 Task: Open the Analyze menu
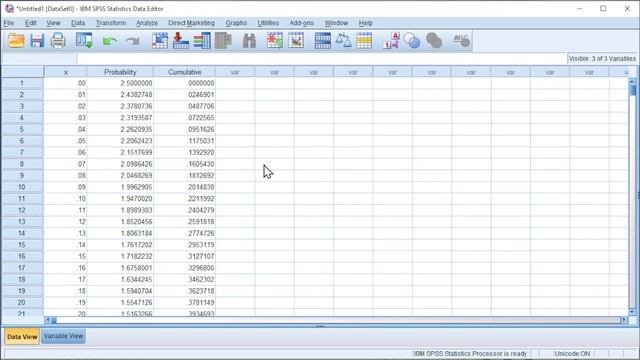[x=147, y=23]
